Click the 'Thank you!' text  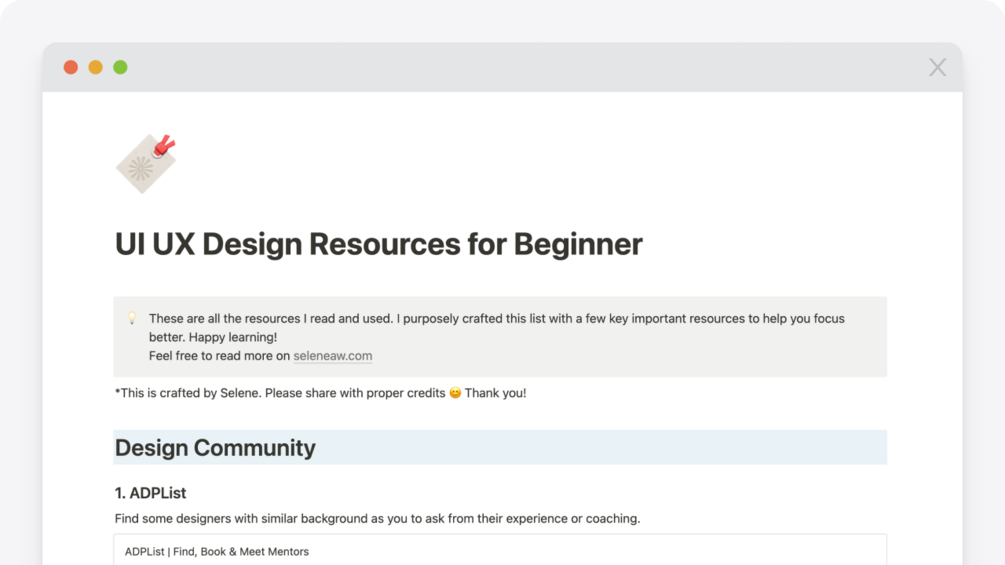point(495,393)
